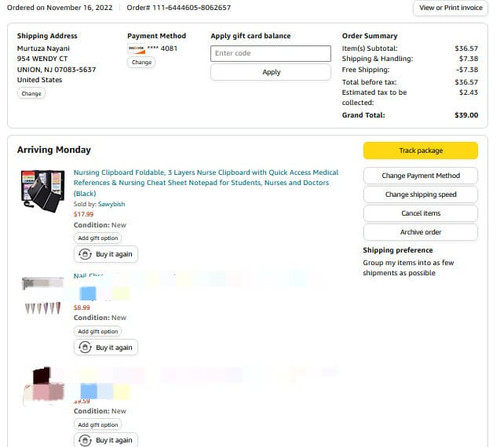The image size is (500, 447).
Task: Add gift option for the nursing clipboard
Action: pyautogui.click(x=98, y=238)
